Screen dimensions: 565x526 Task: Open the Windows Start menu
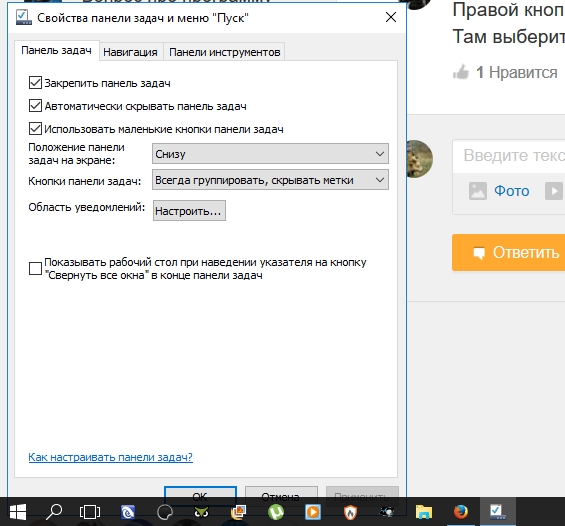tap(18, 512)
